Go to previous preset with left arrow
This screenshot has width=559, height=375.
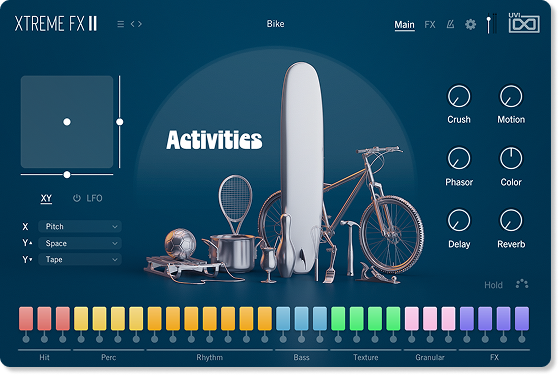point(133,24)
